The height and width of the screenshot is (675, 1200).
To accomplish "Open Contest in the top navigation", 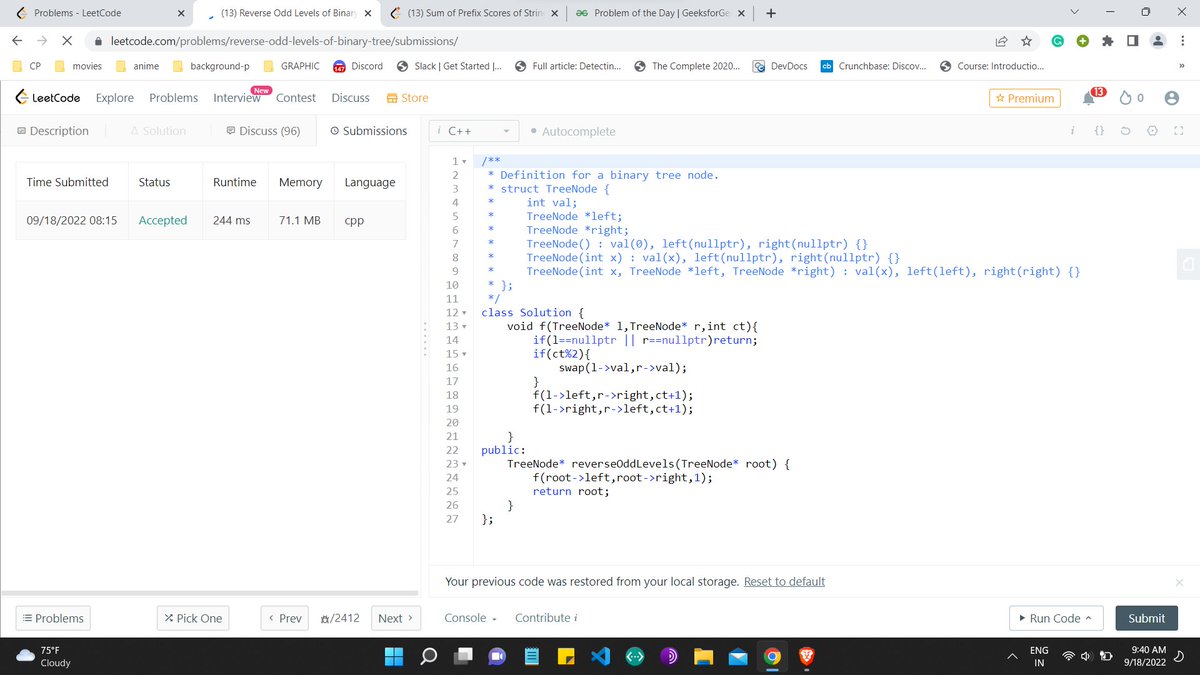I will tap(296, 98).
